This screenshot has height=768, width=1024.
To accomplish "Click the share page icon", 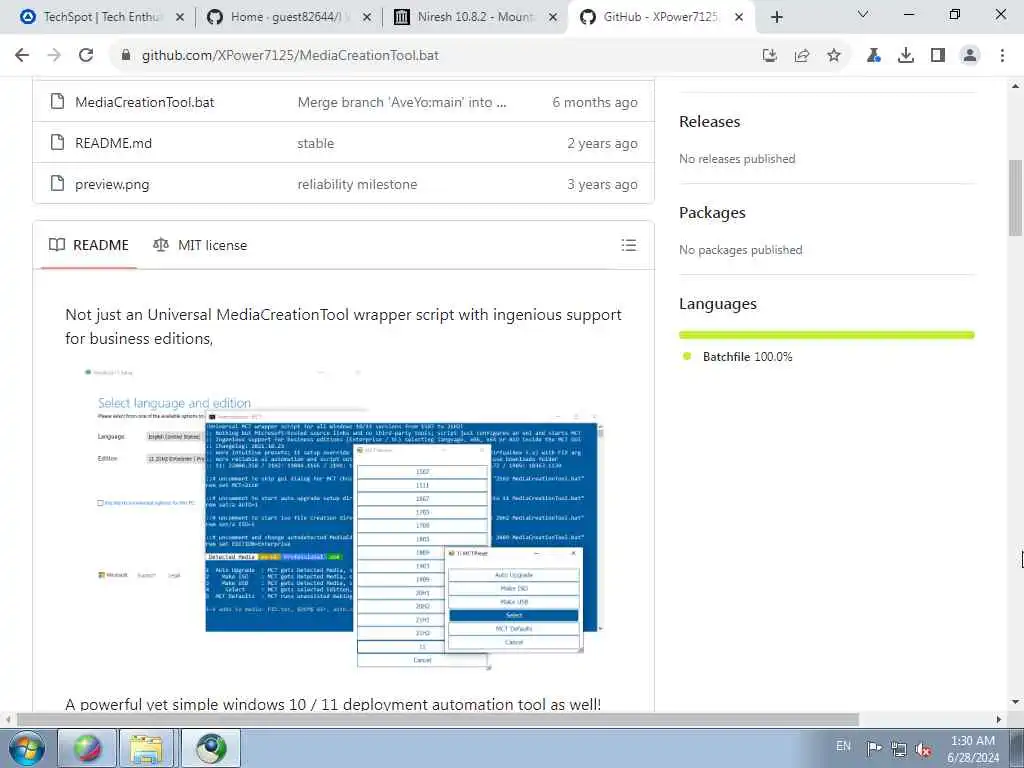I will pyautogui.click(x=802, y=56).
